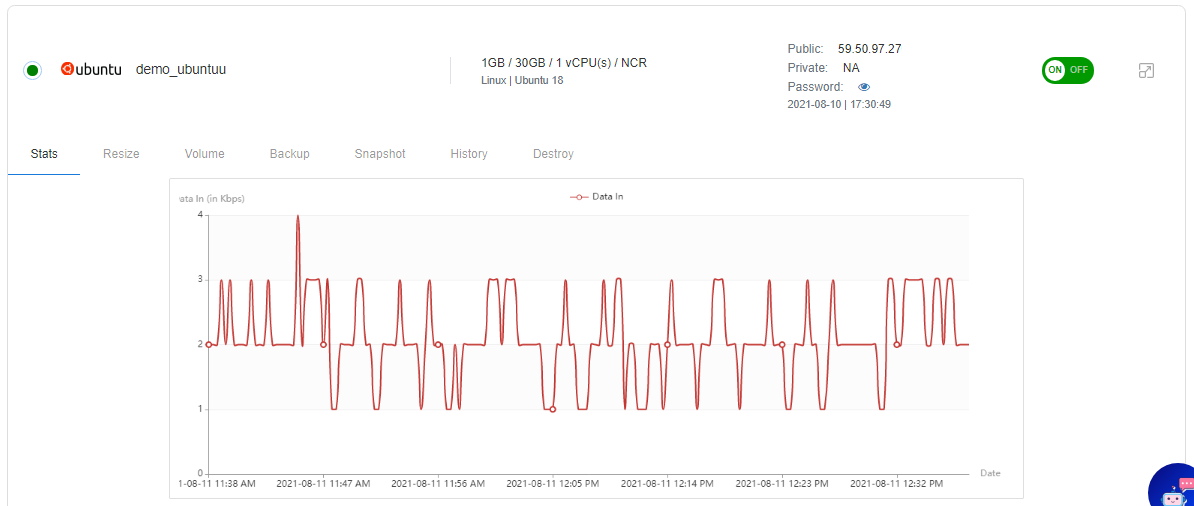Select the green status radio indicator
Viewport: 1194px width, 506px height.
pyautogui.click(x=32, y=70)
